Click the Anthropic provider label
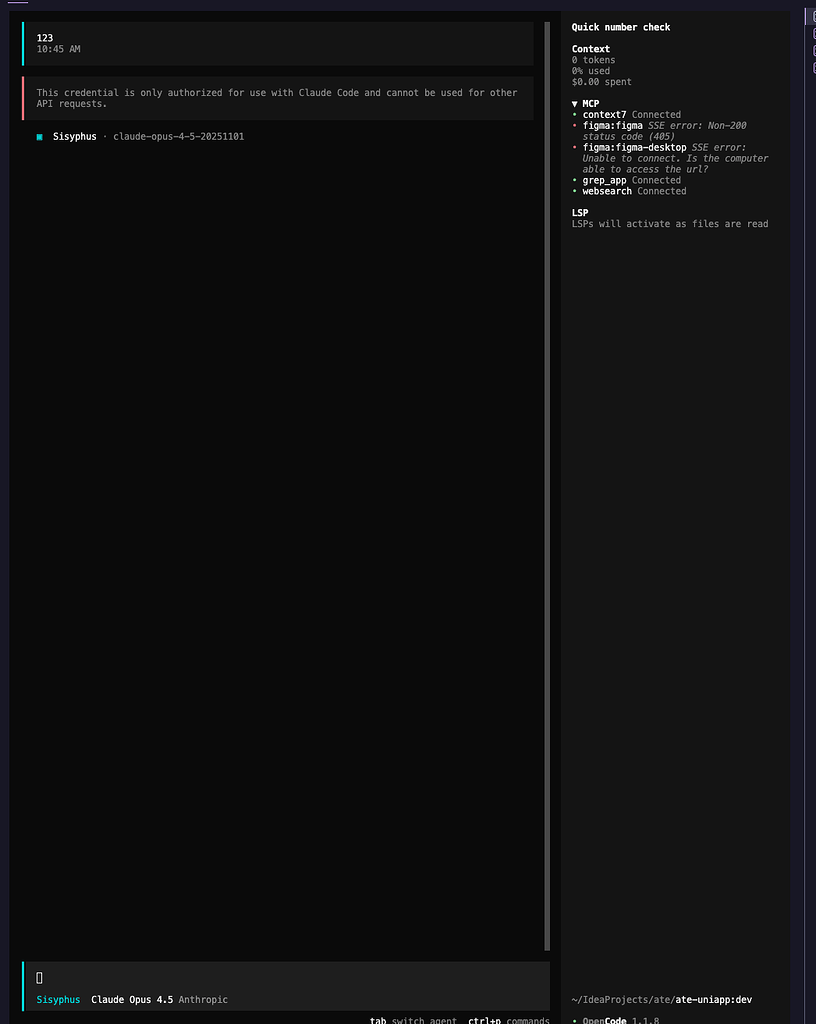The image size is (816, 1024). (x=203, y=1000)
